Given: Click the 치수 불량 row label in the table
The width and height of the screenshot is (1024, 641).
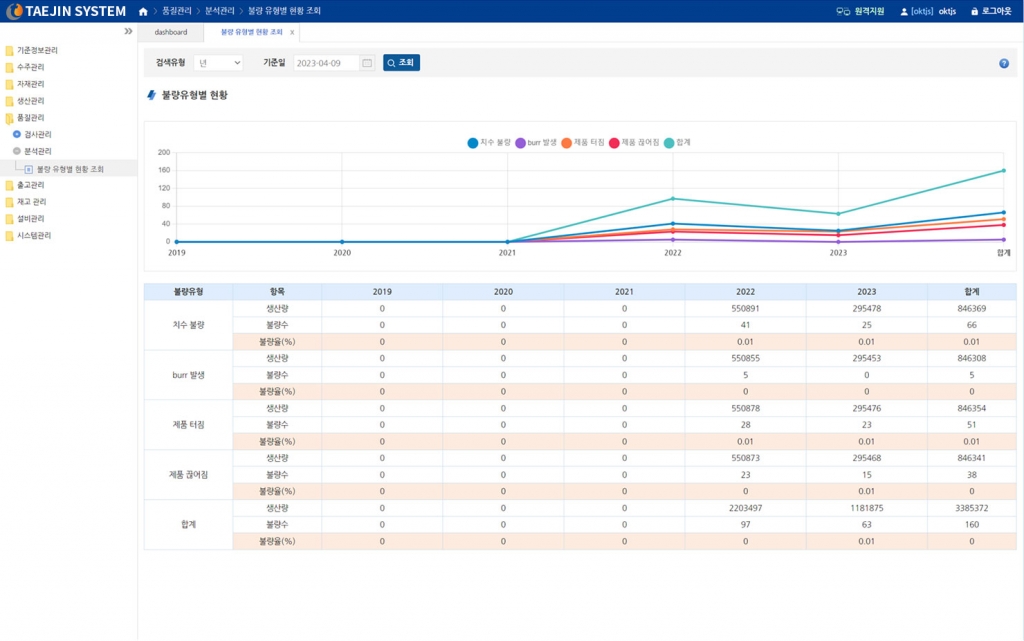Looking at the screenshot, I should tap(188, 325).
